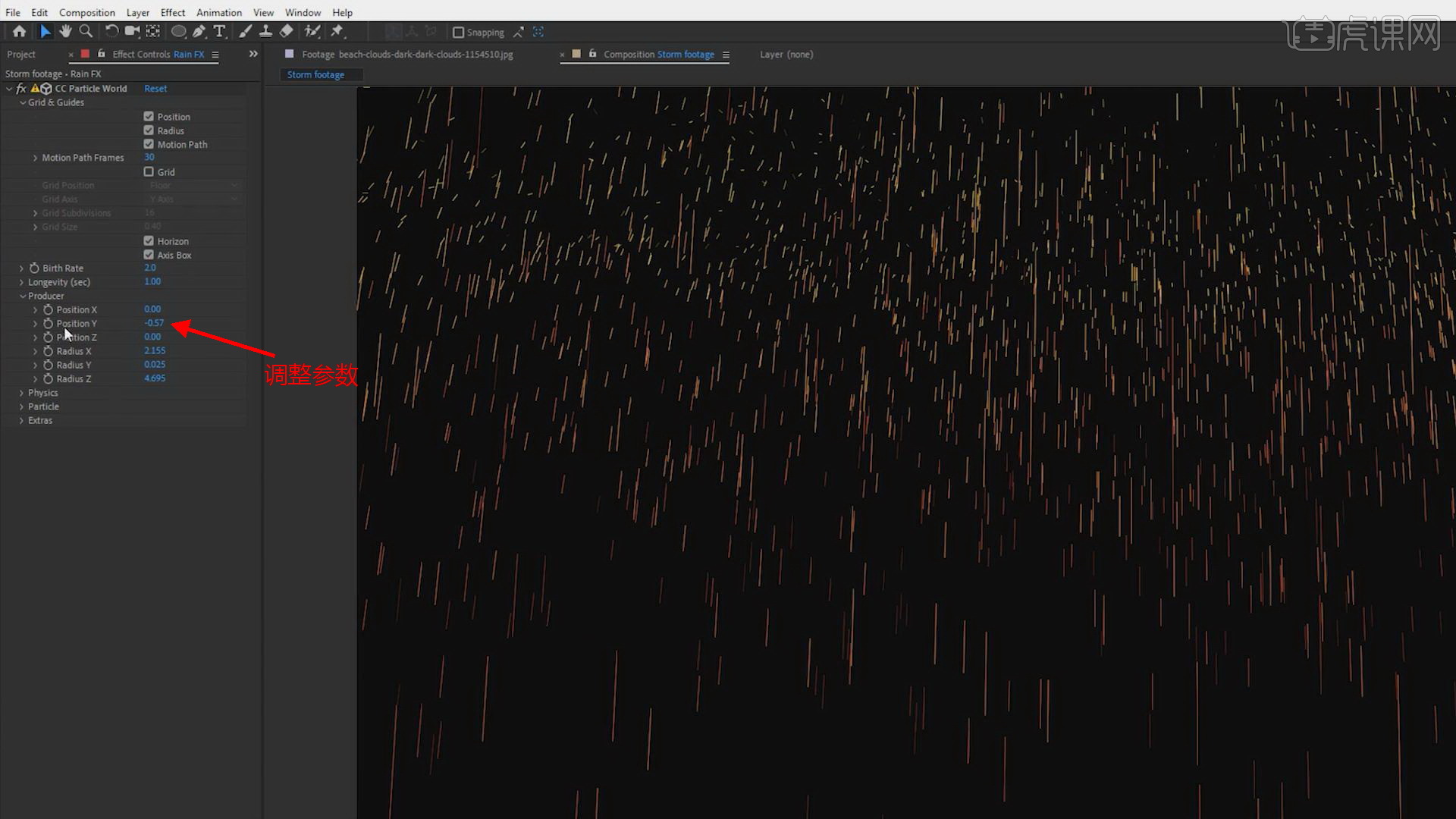Screen dimensions: 1456x819
Task: Click the Home icon in toolbar
Action: [x=19, y=31]
